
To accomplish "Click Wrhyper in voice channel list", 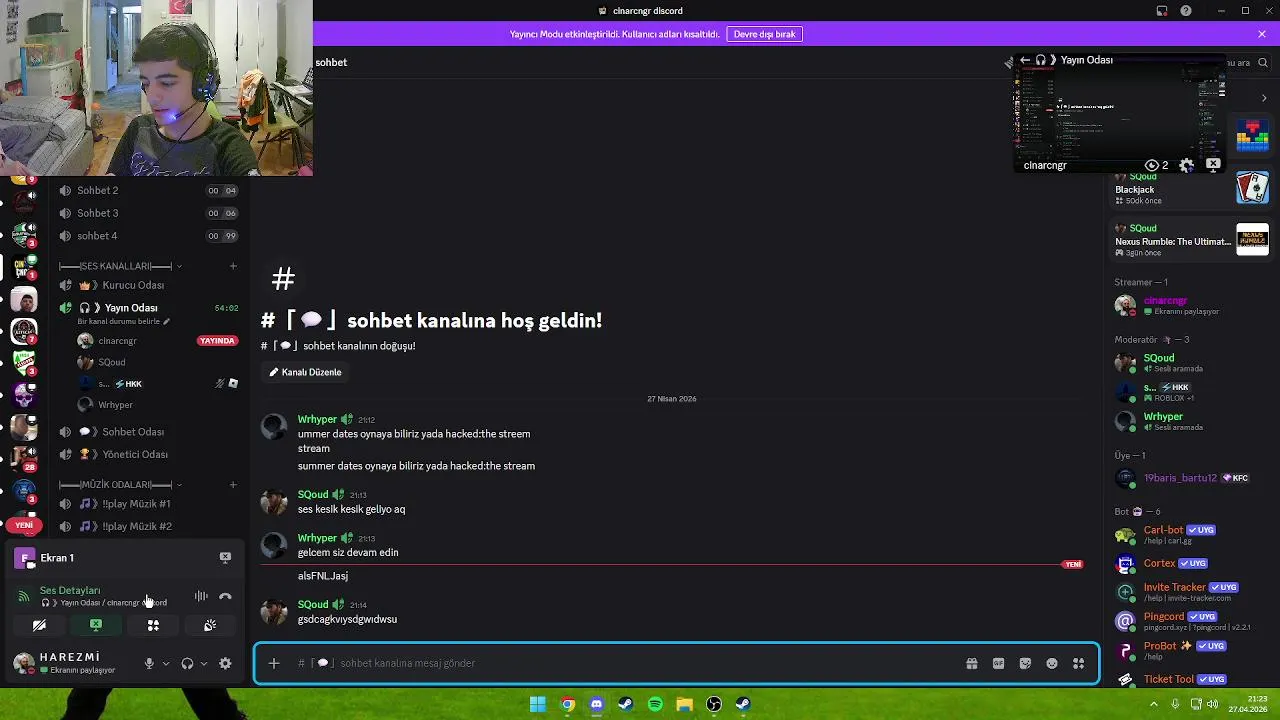I will (115, 405).
